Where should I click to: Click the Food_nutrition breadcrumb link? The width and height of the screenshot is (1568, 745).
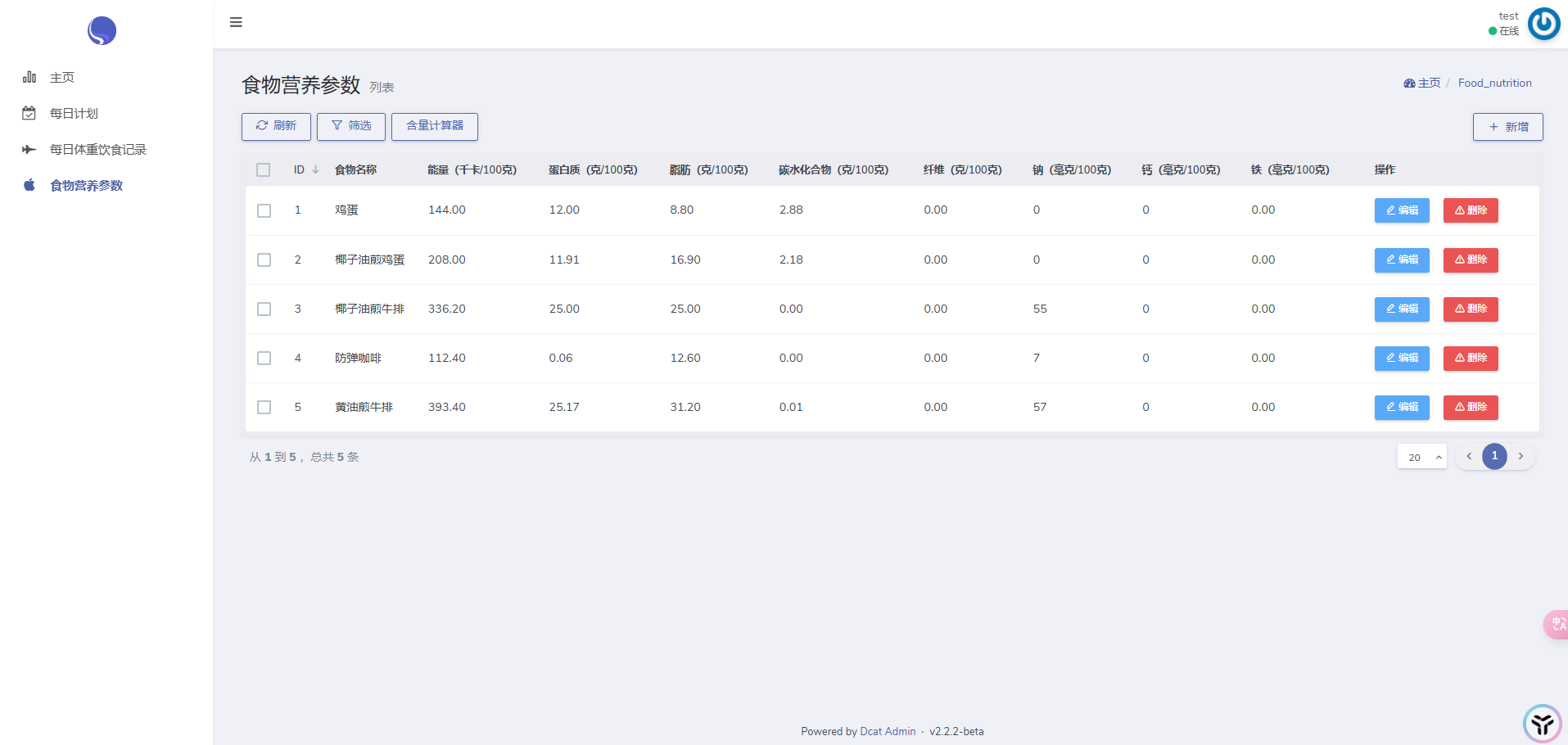[1495, 83]
